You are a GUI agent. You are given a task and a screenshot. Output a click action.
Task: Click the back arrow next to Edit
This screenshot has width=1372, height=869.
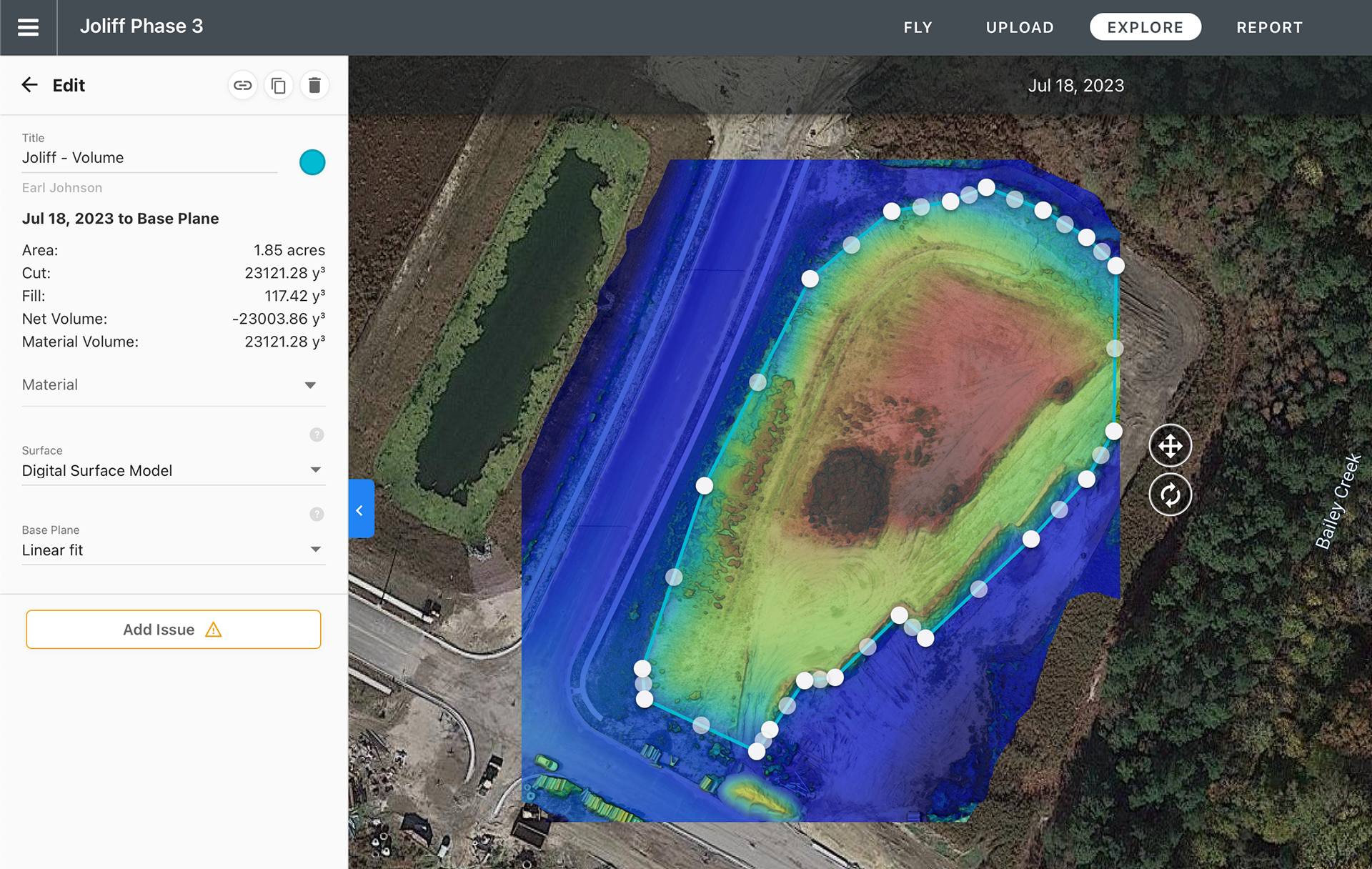coord(29,85)
